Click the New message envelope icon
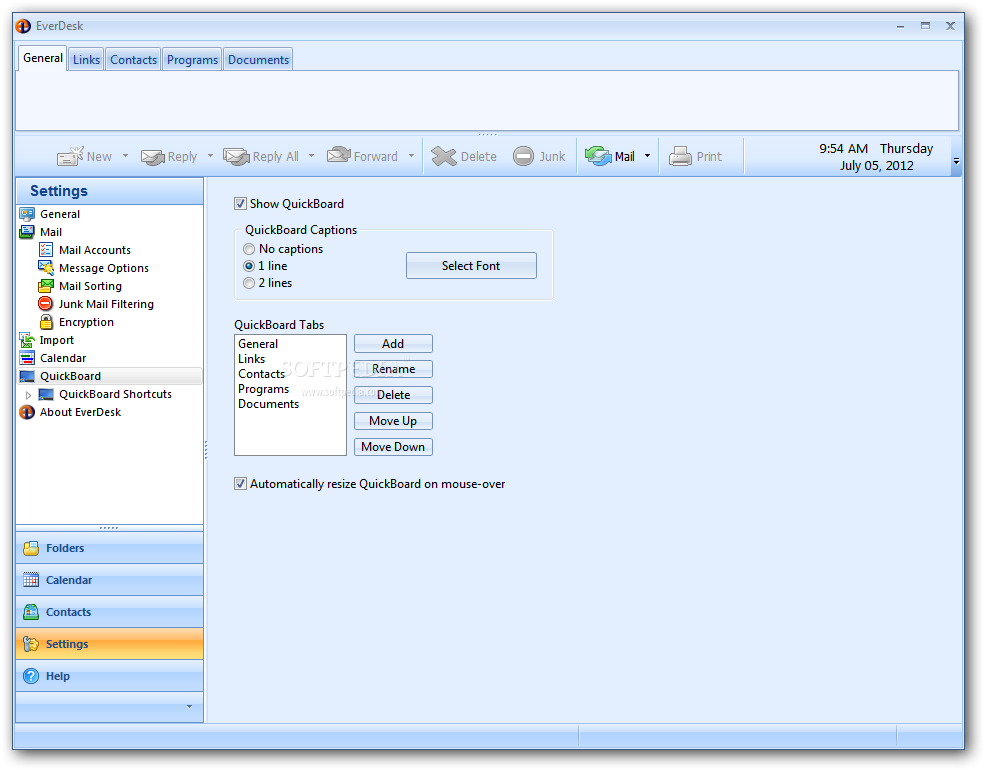 point(70,156)
